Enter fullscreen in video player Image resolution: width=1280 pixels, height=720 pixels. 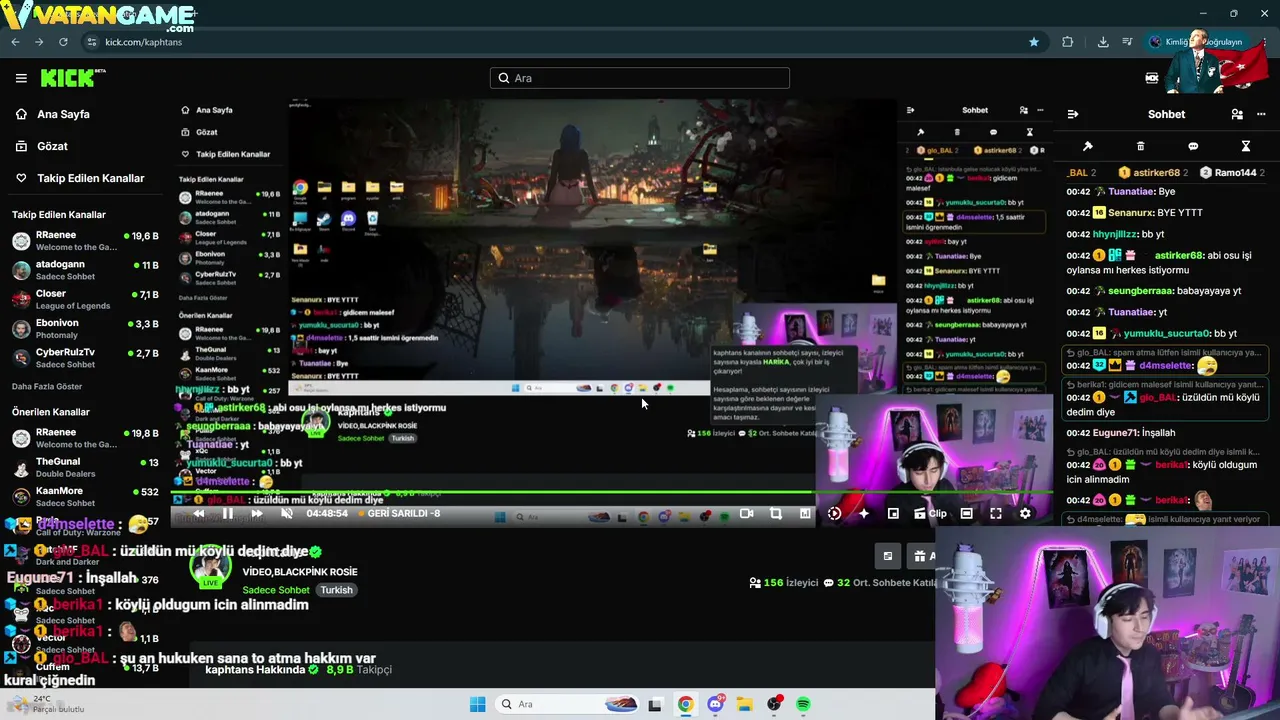click(x=996, y=514)
